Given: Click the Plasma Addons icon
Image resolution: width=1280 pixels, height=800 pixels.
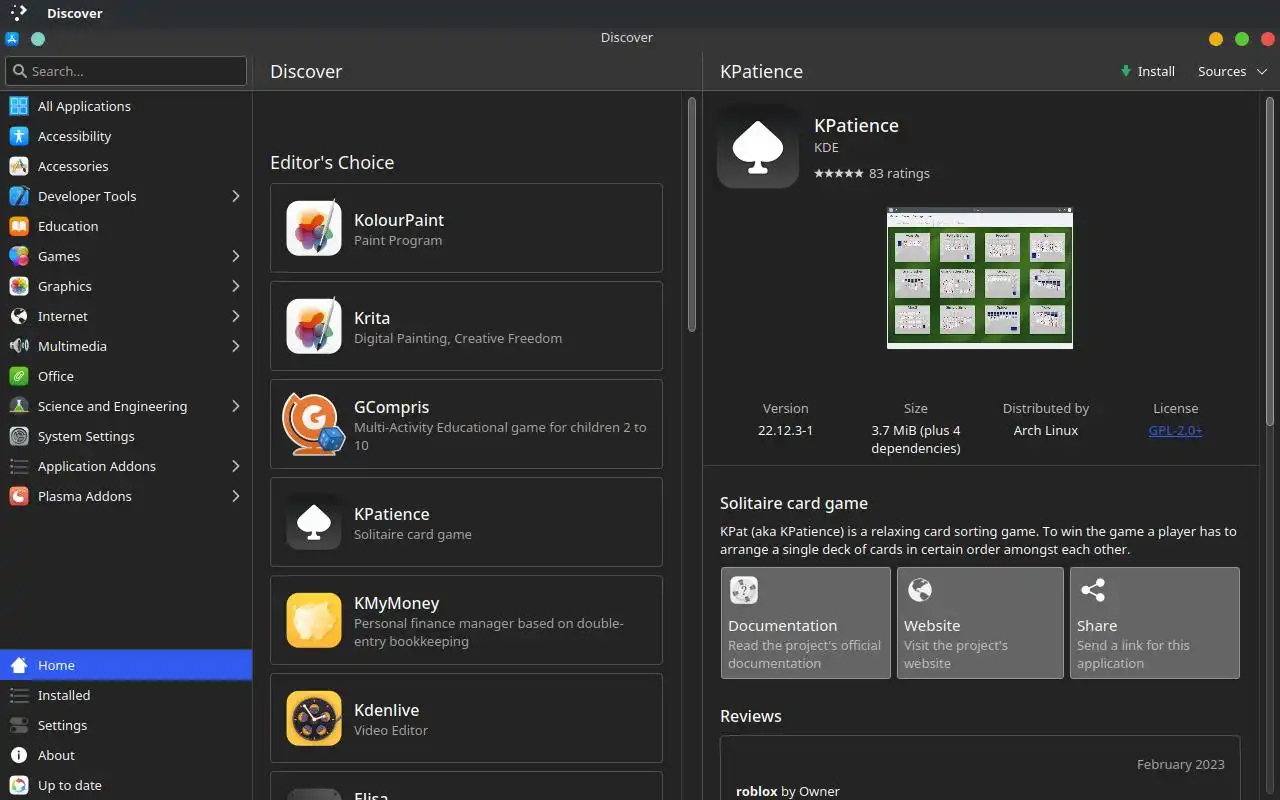Looking at the screenshot, I should (19, 496).
